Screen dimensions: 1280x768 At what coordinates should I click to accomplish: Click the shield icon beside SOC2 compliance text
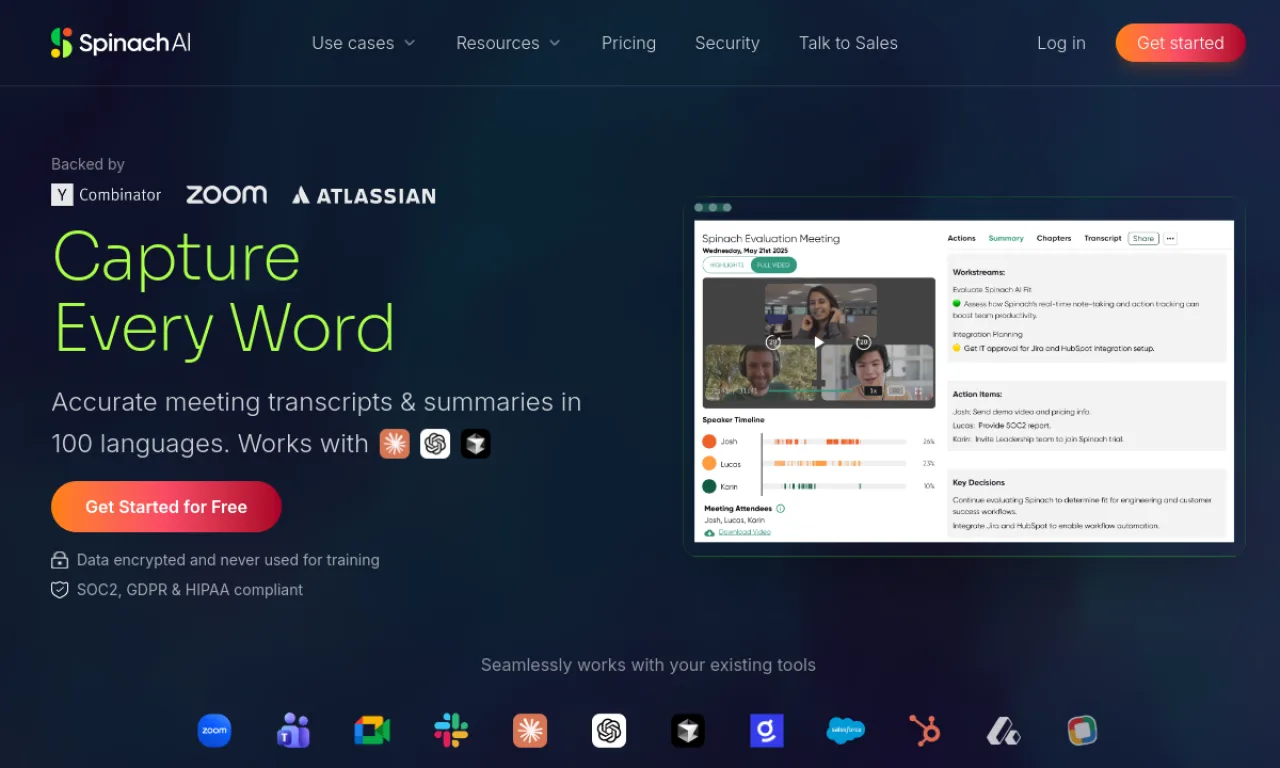(60, 590)
